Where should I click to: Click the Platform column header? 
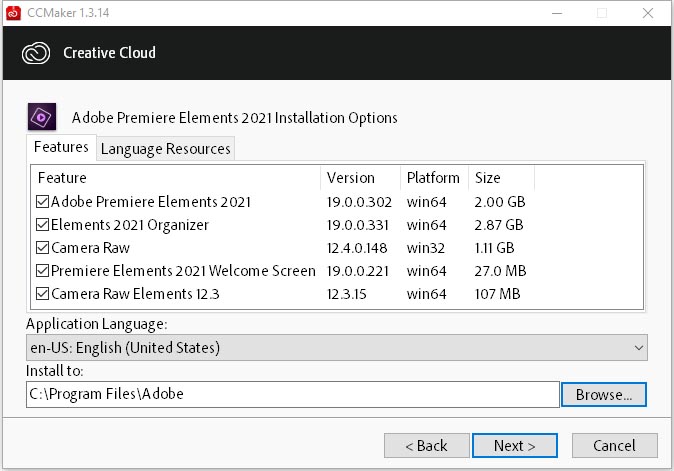(x=434, y=178)
